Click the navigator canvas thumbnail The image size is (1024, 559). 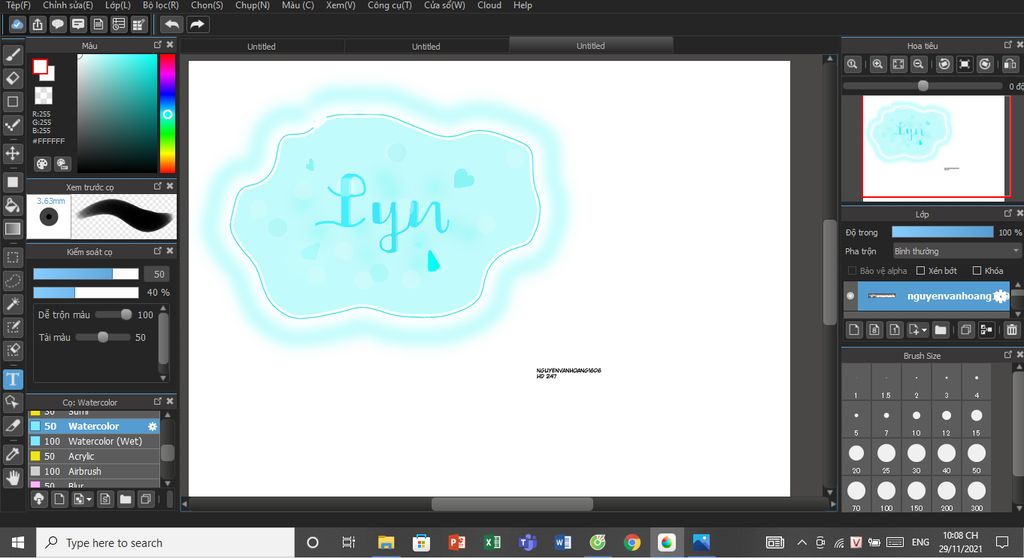[x=934, y=146]
